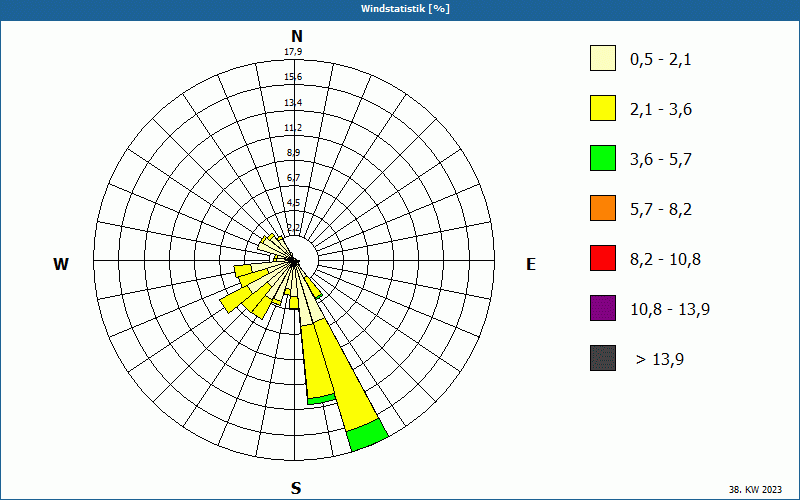800x500 pixels.
Task: Click the red 8,2 - 10,8 legend swatch
Action: click(x=603, y=258)
